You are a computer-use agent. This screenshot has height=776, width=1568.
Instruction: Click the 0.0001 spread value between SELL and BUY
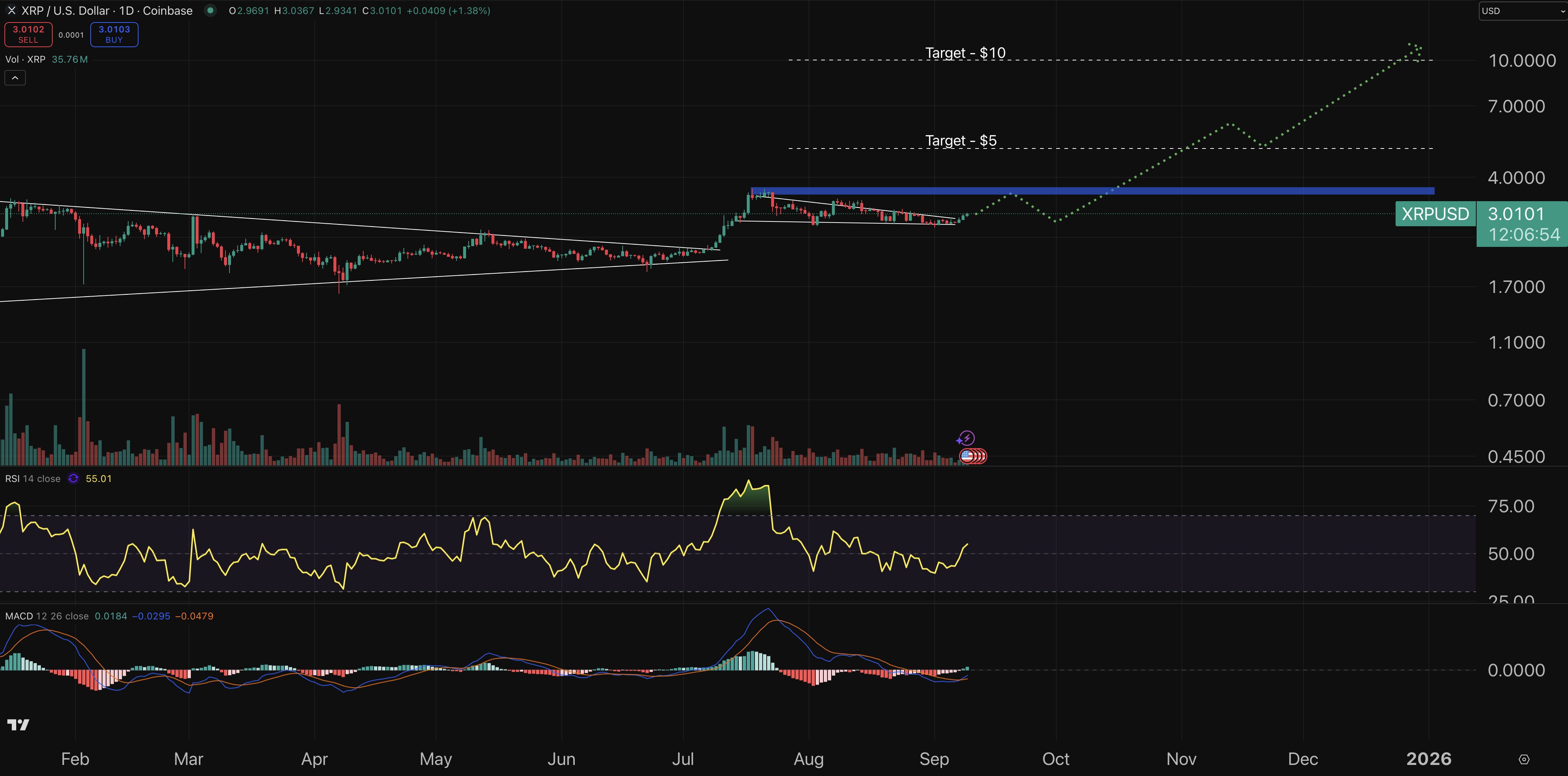tap(71, 35)
